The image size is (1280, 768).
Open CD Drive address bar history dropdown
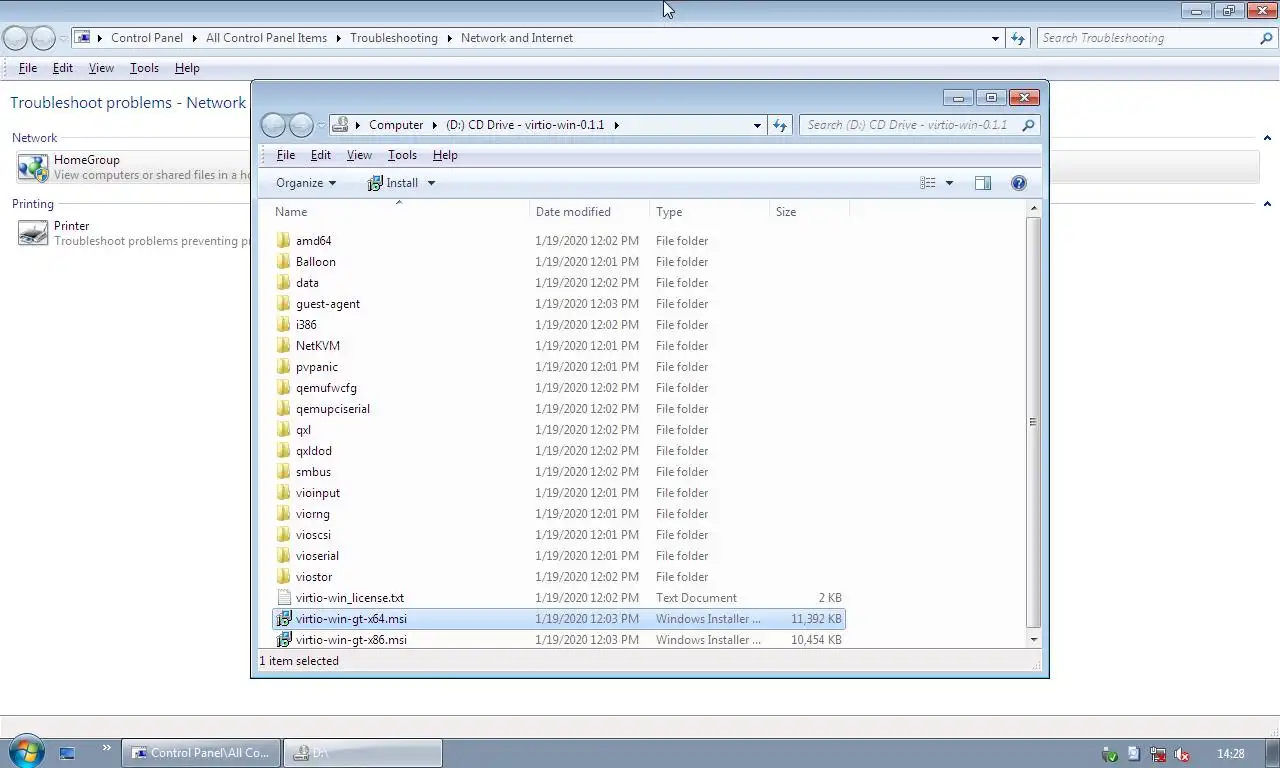click(x=757, y=125)
